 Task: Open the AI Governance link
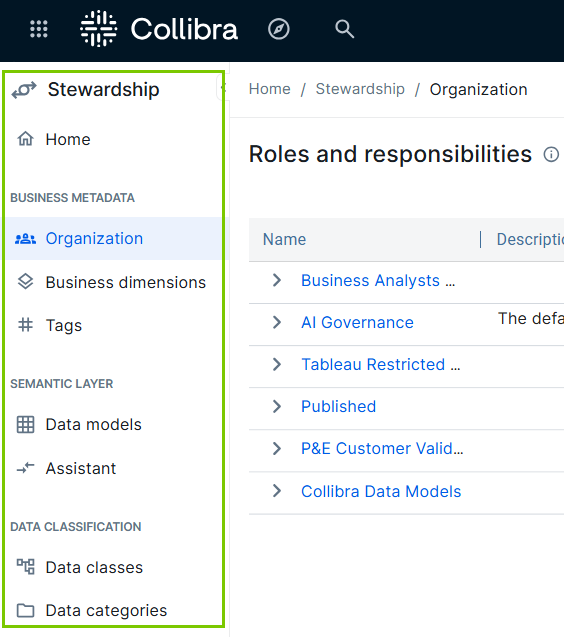[357, 323]
